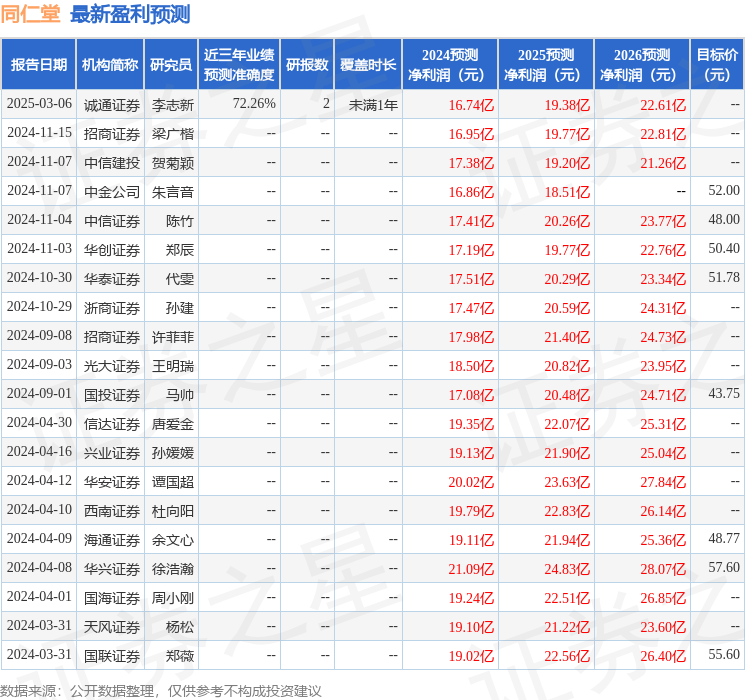The image size is (745, 700).
Task: Click institution 华创证券
Action: click(x=112, y=250)
